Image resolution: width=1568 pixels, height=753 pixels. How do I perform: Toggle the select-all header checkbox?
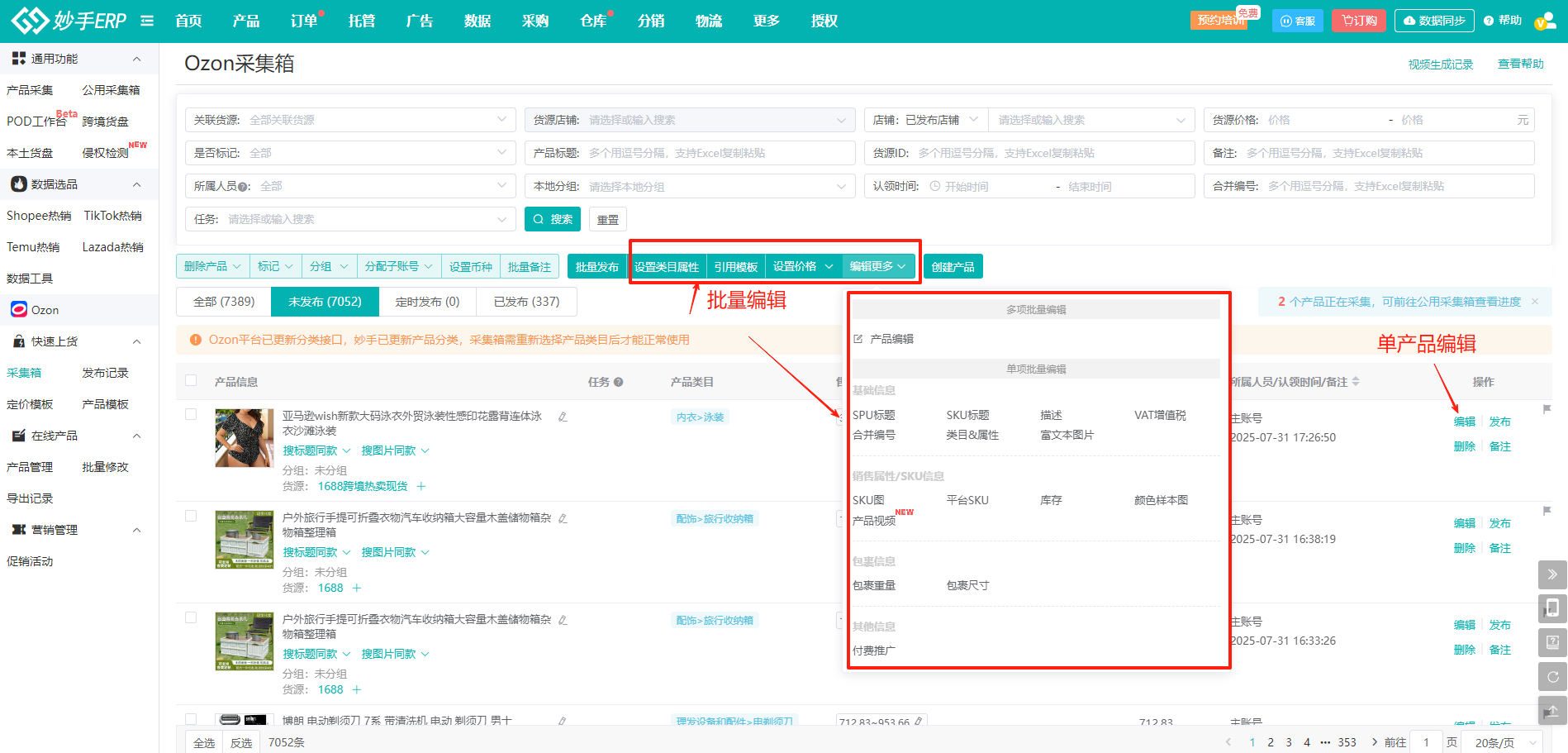[x=191, y=380]
